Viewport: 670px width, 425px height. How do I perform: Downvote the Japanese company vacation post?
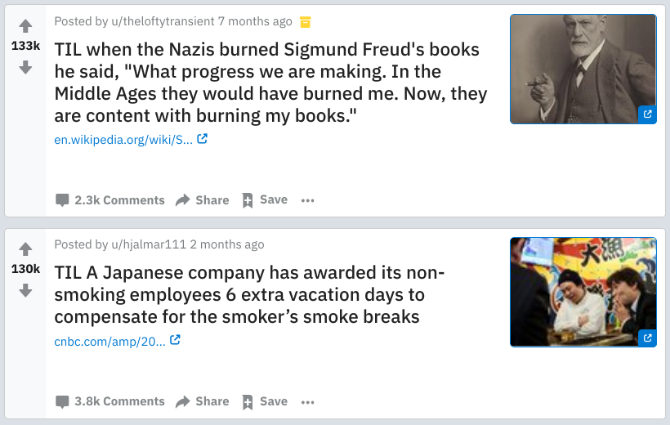tap(25, 290)
